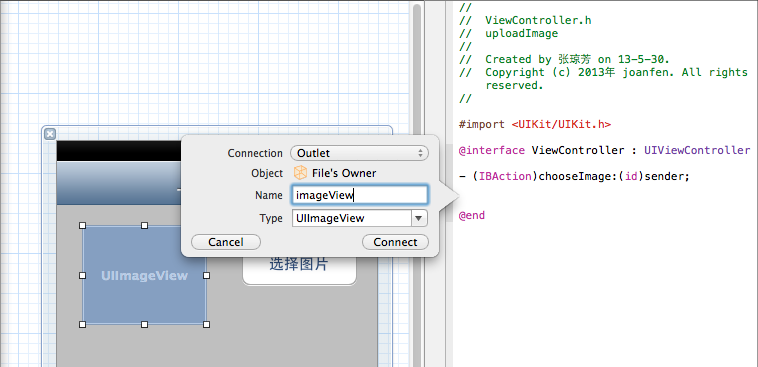This screenshot has height=367, width=758.
Task: Click the left-middle resize handle of UIImageView
Action: click(x=82, y=275)
